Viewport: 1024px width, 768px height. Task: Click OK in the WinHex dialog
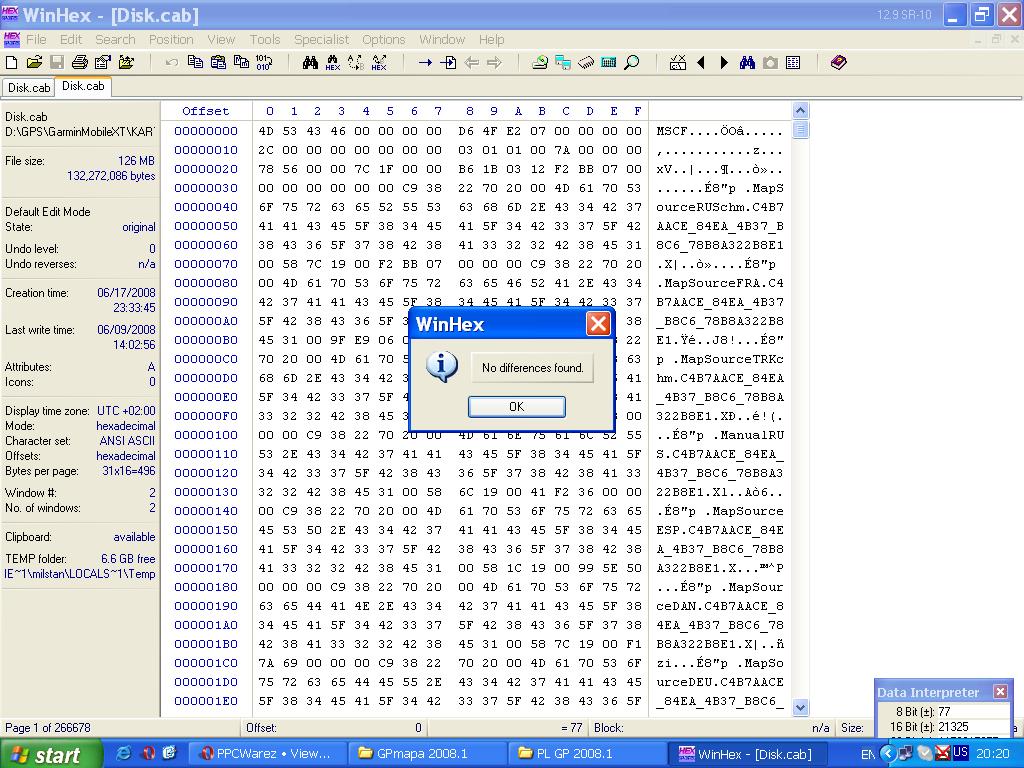pyautogui.click(x=516, y=407)
